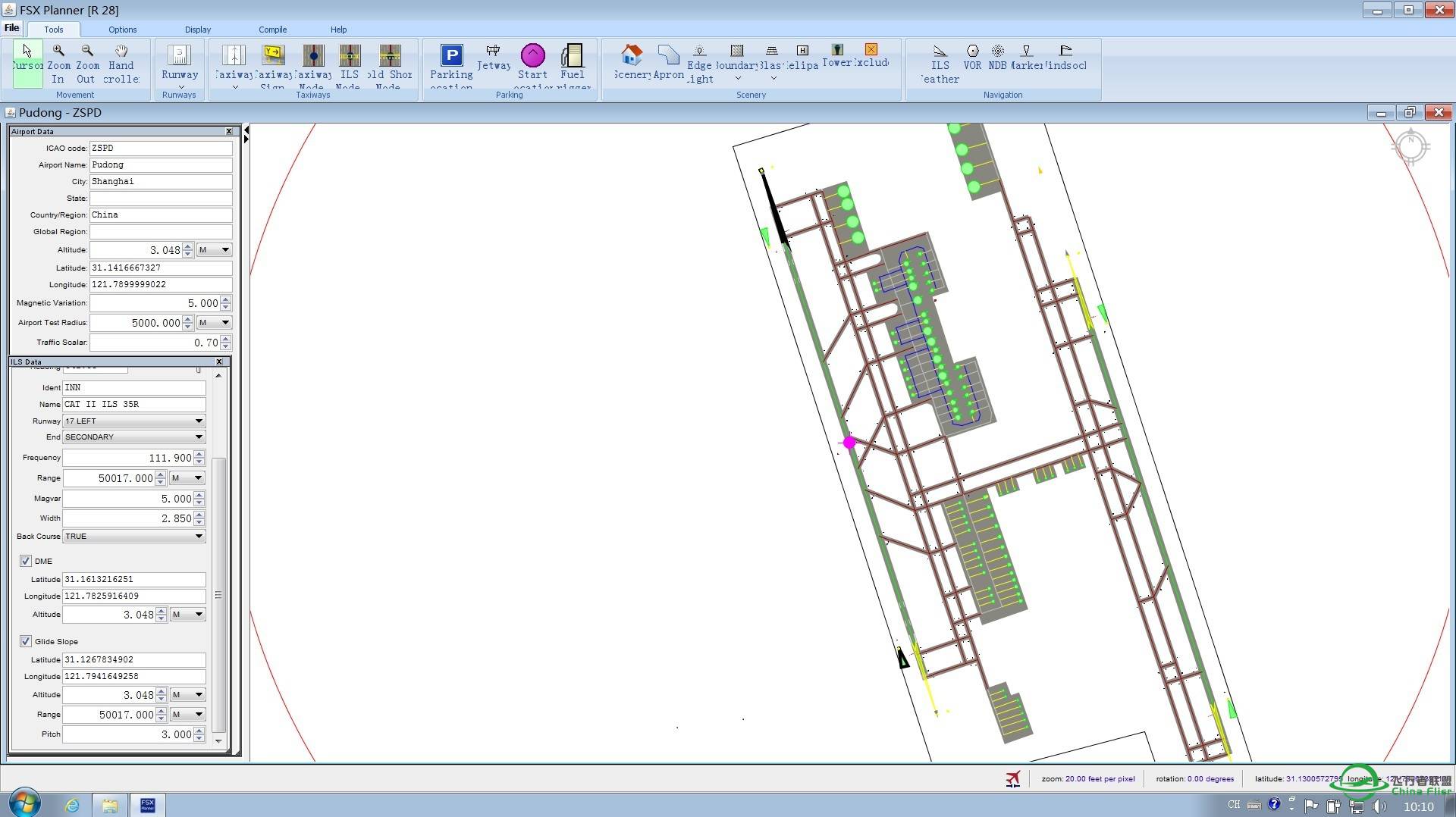Click the Magnetic Variation stepper arrows

226,302
